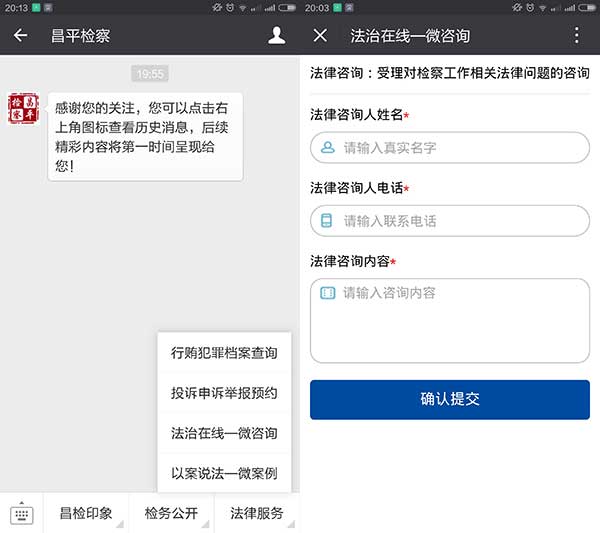Select 投诉申诉举报预约 menu entry

(x=224, y=393)
